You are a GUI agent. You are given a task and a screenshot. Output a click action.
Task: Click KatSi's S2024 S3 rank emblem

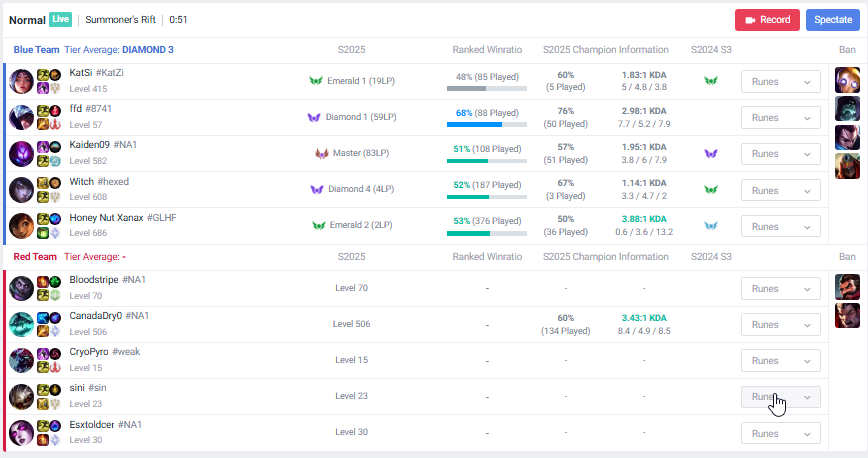tap(711, 81)
